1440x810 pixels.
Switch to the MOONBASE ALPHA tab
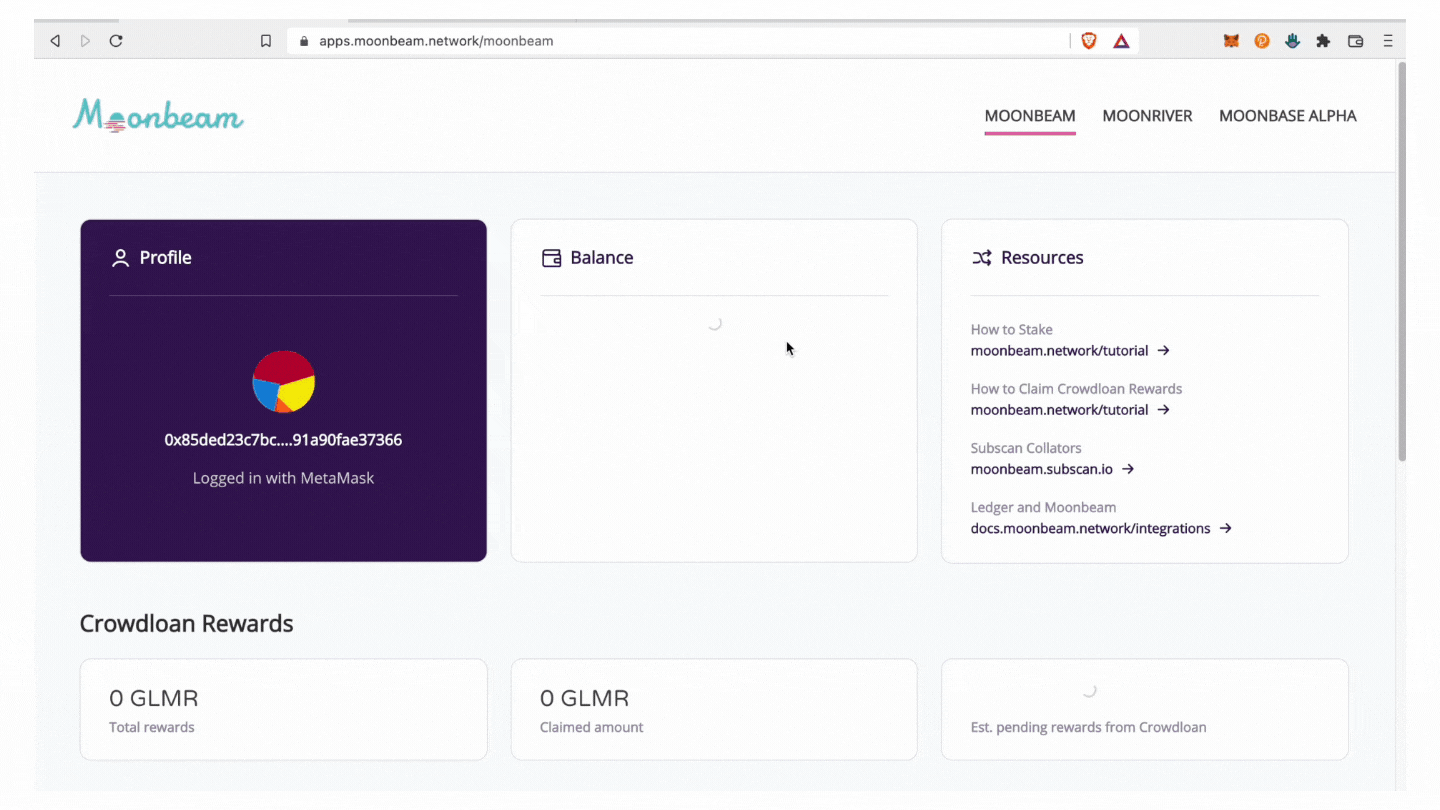tap(1288, 116)
